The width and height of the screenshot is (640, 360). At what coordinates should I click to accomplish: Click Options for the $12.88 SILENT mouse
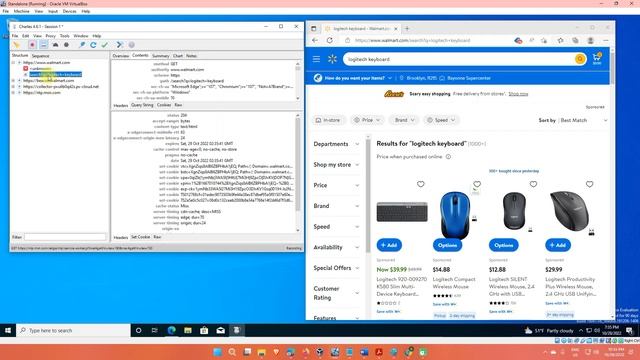click(x=504, y=245)
